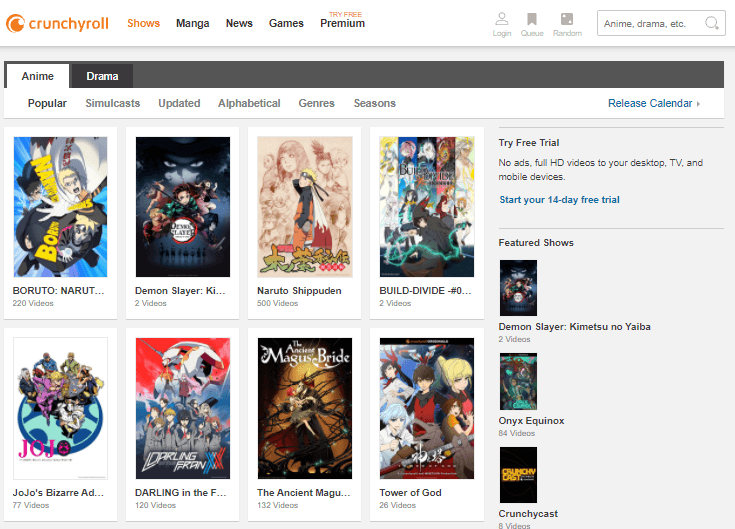Click the Tower of God title
735x529 pixels.
click(x=410, y=492)
